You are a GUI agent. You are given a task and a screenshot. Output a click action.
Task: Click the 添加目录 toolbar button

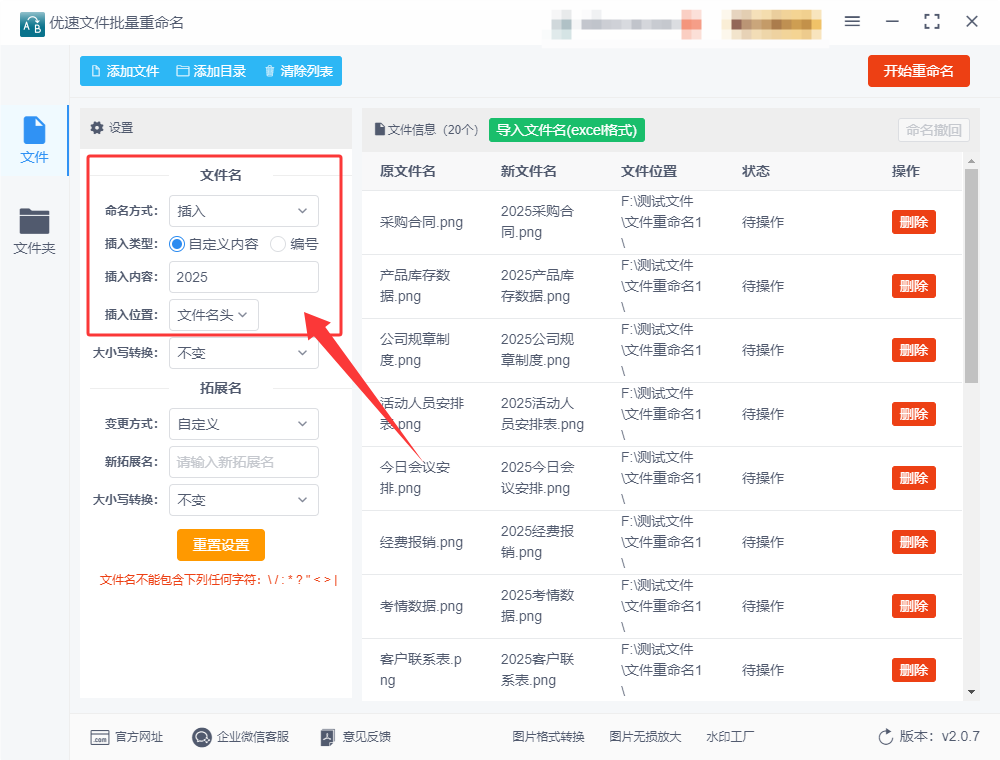tap(211, 71)
